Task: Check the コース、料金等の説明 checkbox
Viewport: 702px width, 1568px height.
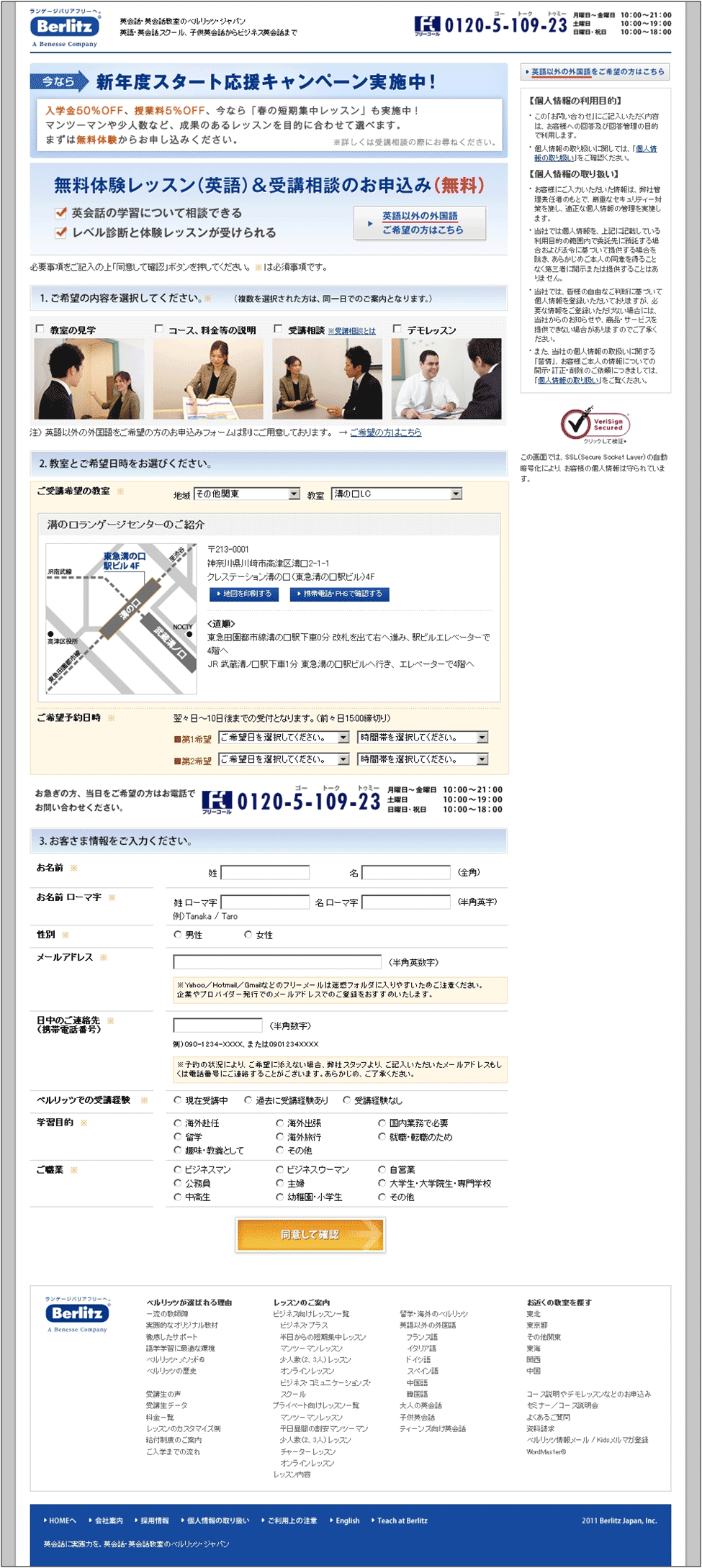Action: tap(159, 329)
